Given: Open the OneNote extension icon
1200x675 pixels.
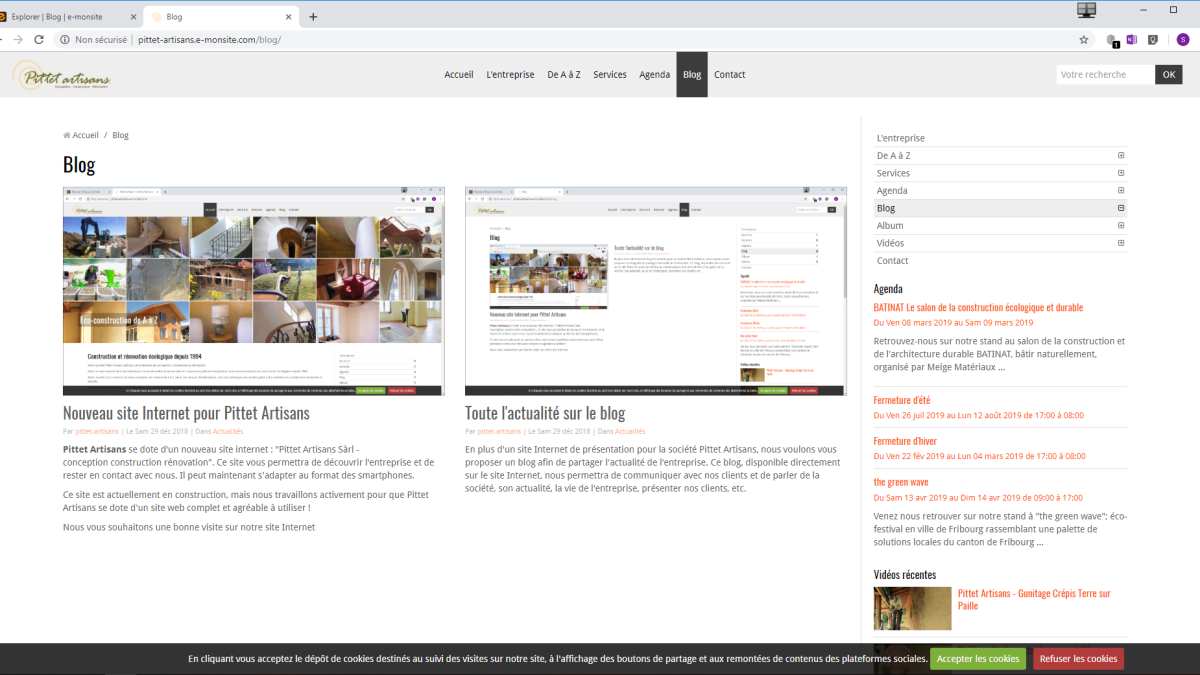Looking at the screenshot, I should (x=1132, y=40).
